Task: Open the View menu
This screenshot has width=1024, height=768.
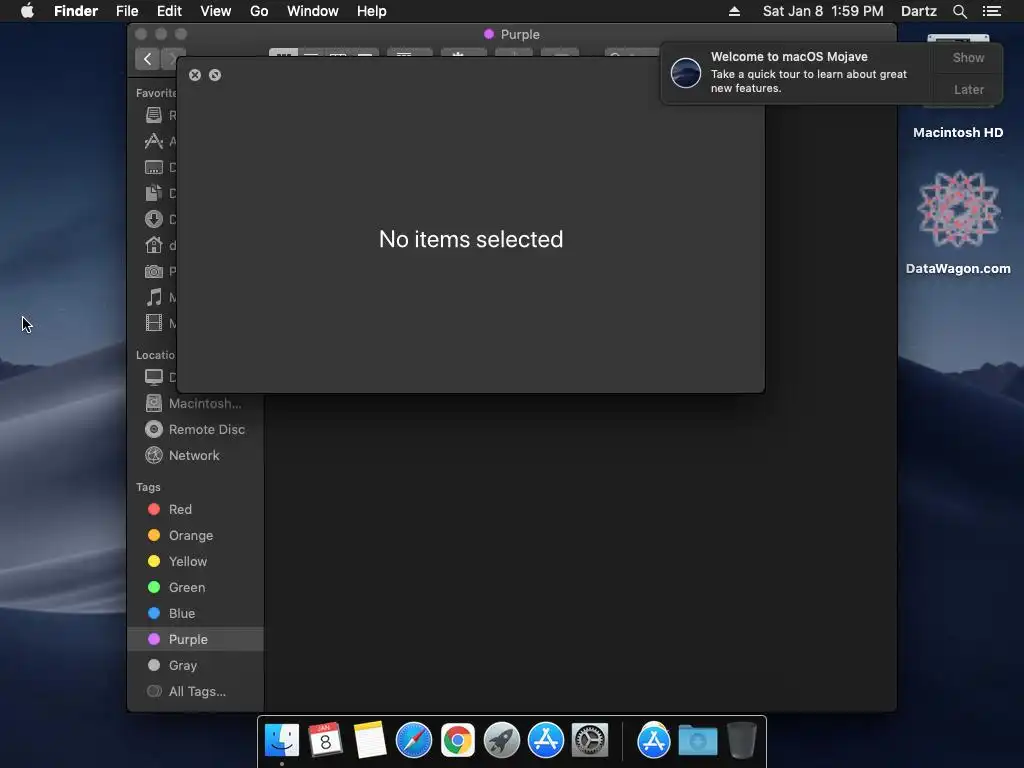Action: point(216,11)
